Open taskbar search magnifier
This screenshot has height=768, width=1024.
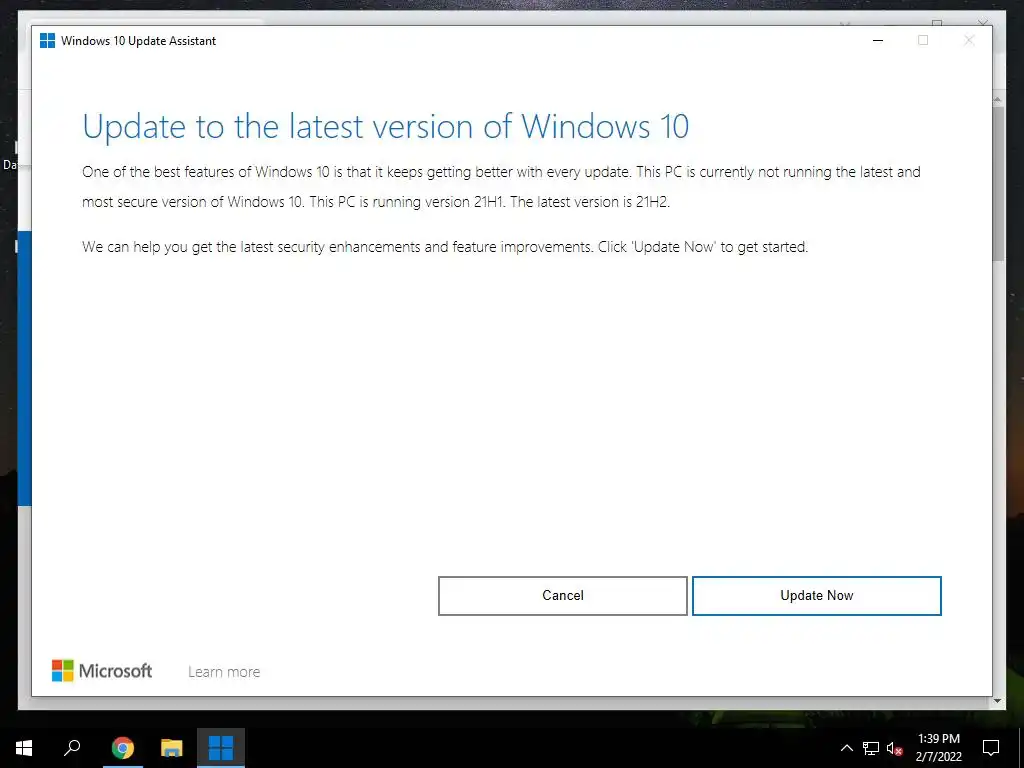72,748
